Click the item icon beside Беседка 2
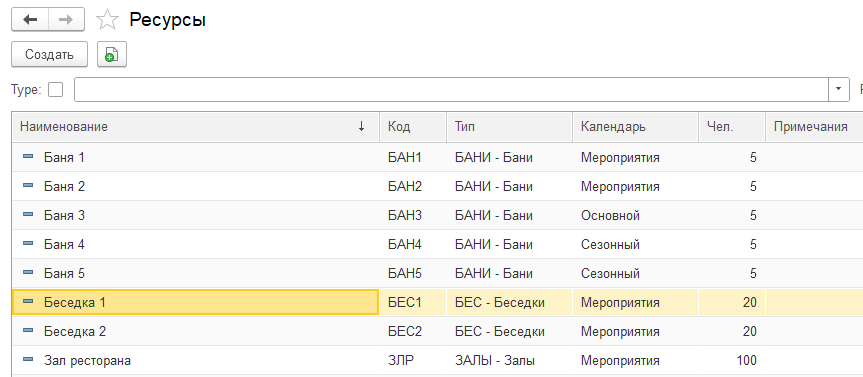 coord(28,331)
